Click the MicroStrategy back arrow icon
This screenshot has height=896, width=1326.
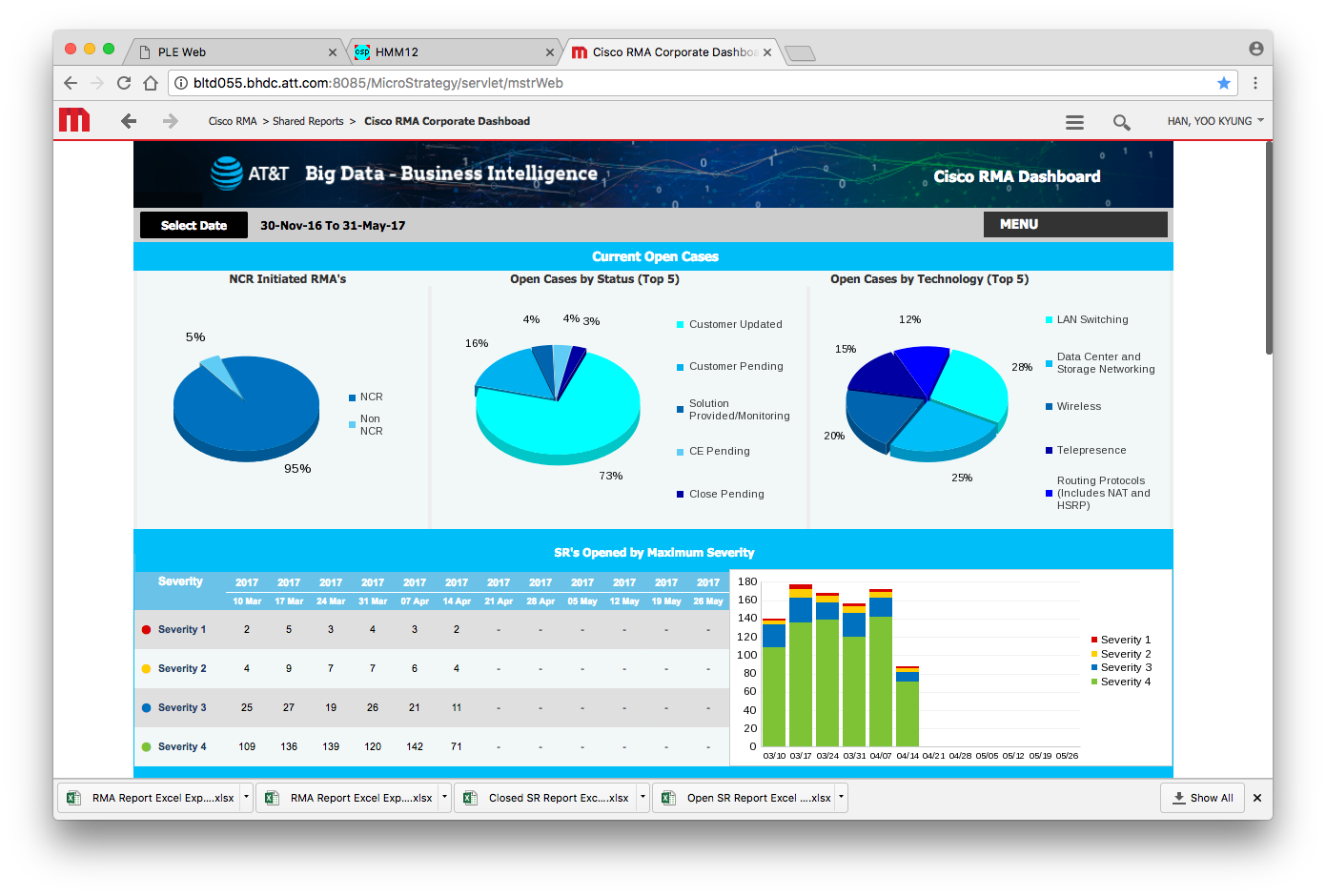click(x=129, y=121)
